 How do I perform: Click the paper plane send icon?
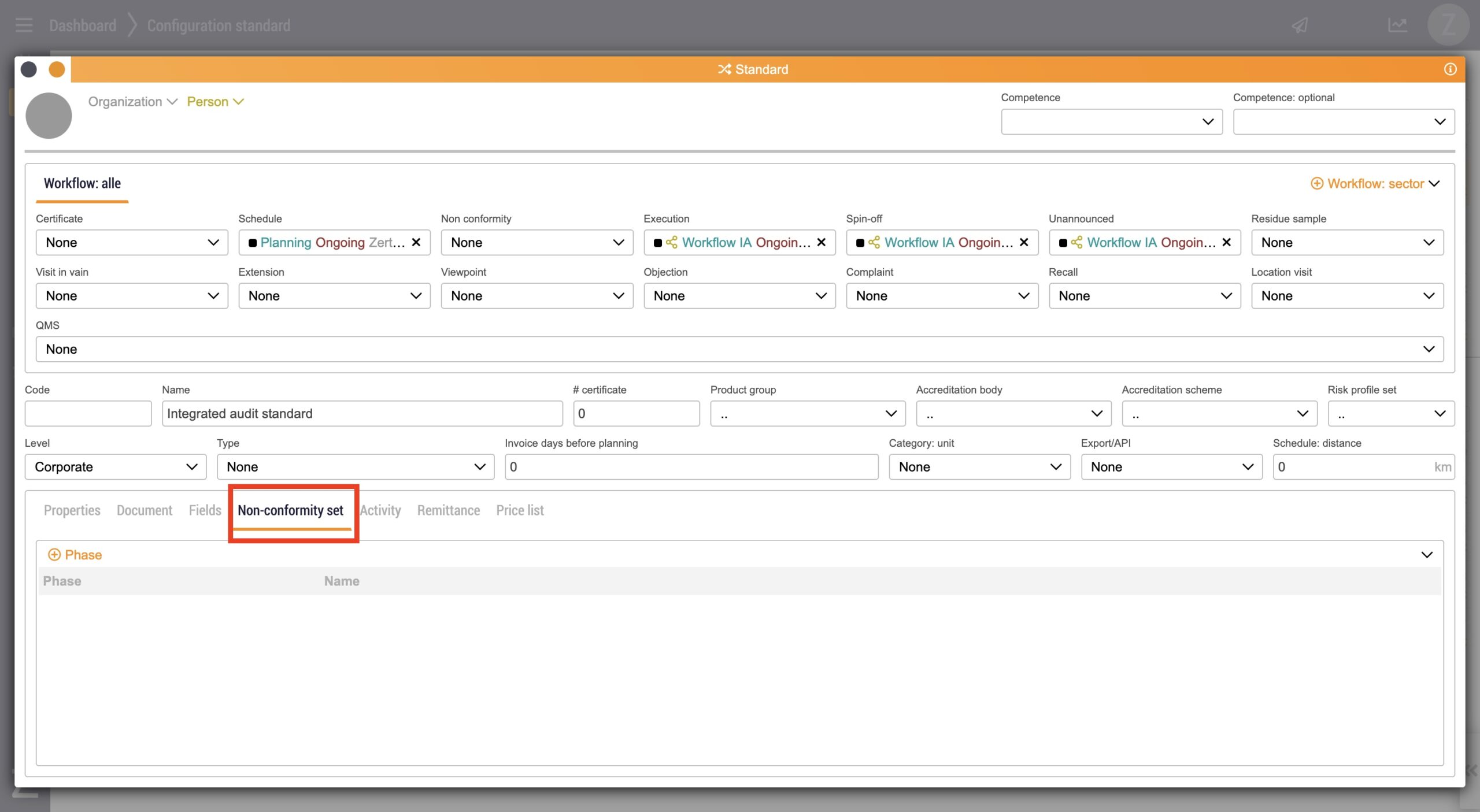coord(1300,25)
